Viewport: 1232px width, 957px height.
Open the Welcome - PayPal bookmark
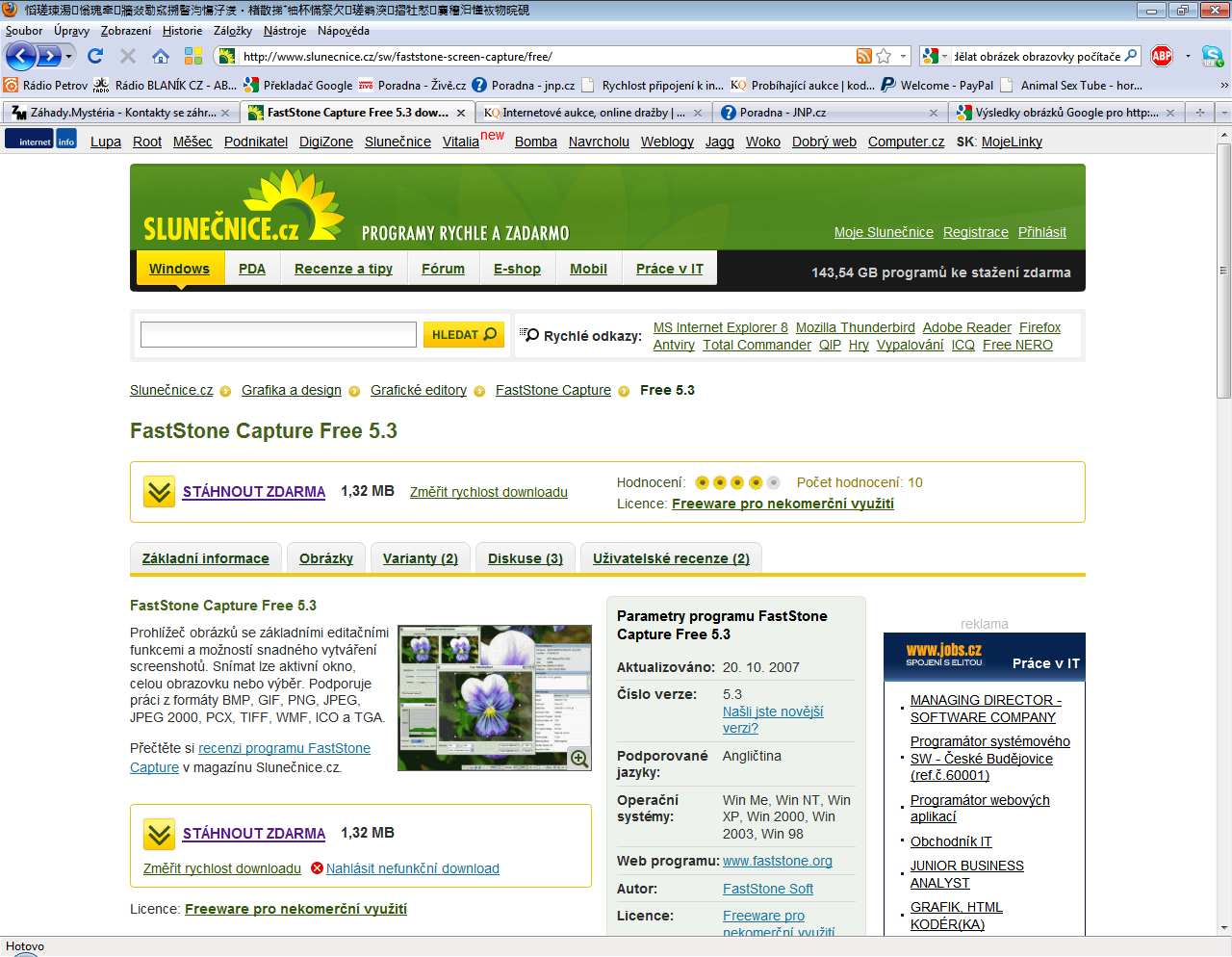click(937, 85)
